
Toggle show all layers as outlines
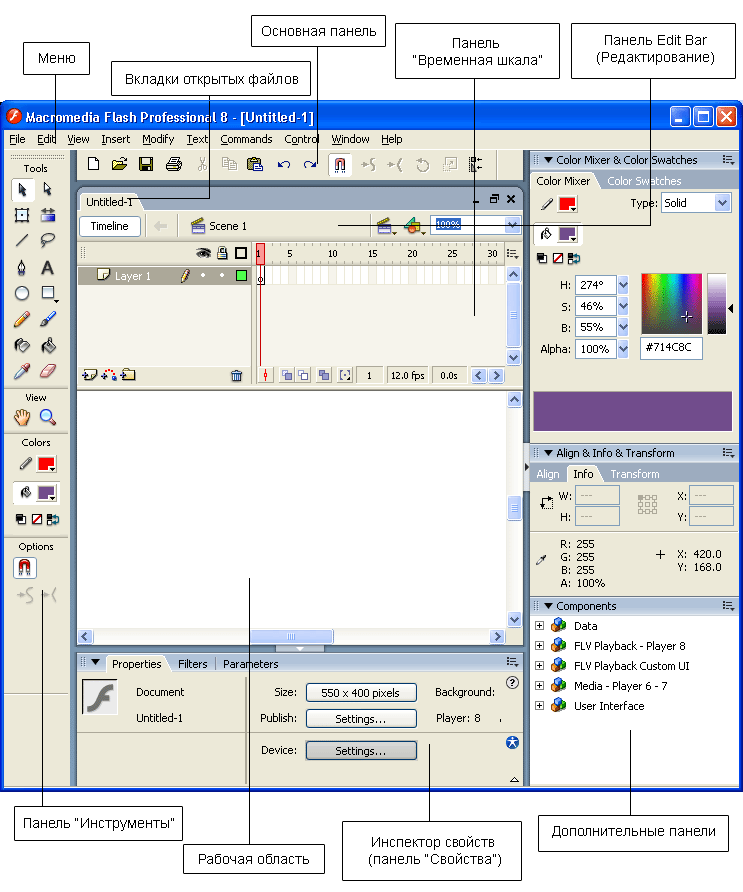[241, 253]
